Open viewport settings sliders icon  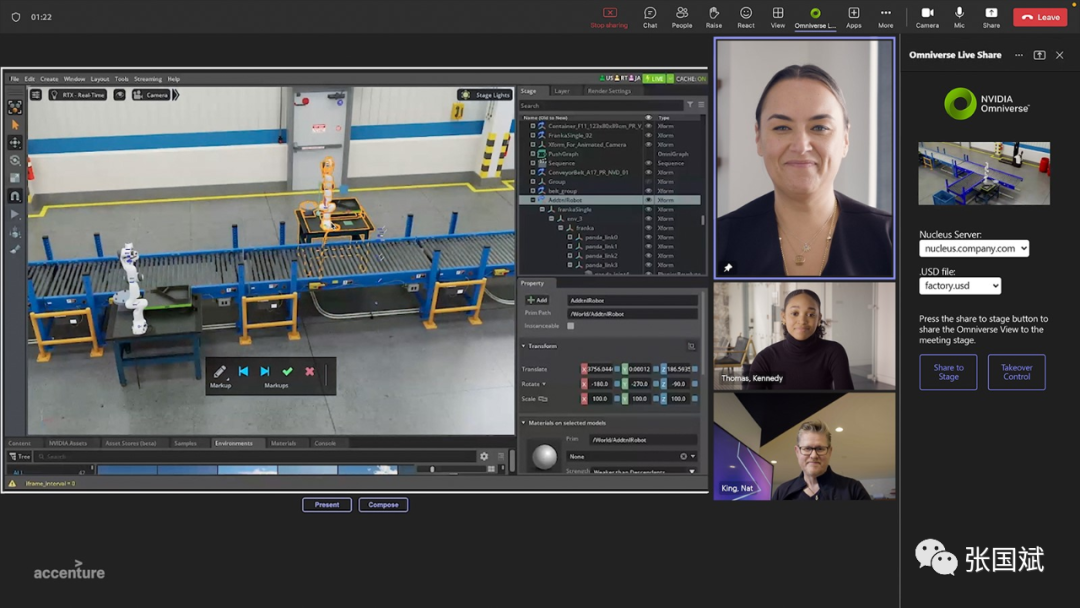[36, 95]
